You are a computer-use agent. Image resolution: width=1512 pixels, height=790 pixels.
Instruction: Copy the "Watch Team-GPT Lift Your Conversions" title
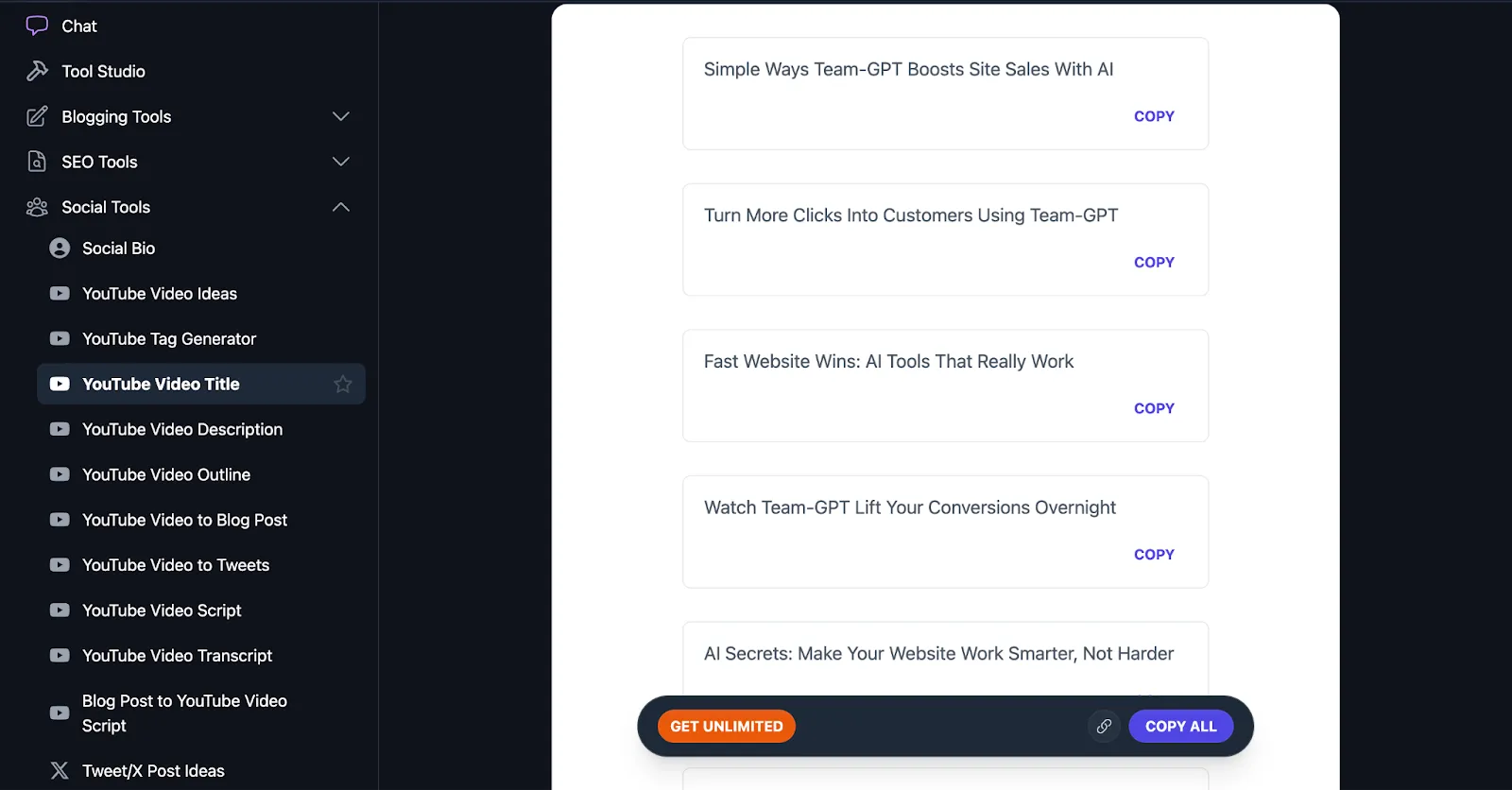(1154, 555)
